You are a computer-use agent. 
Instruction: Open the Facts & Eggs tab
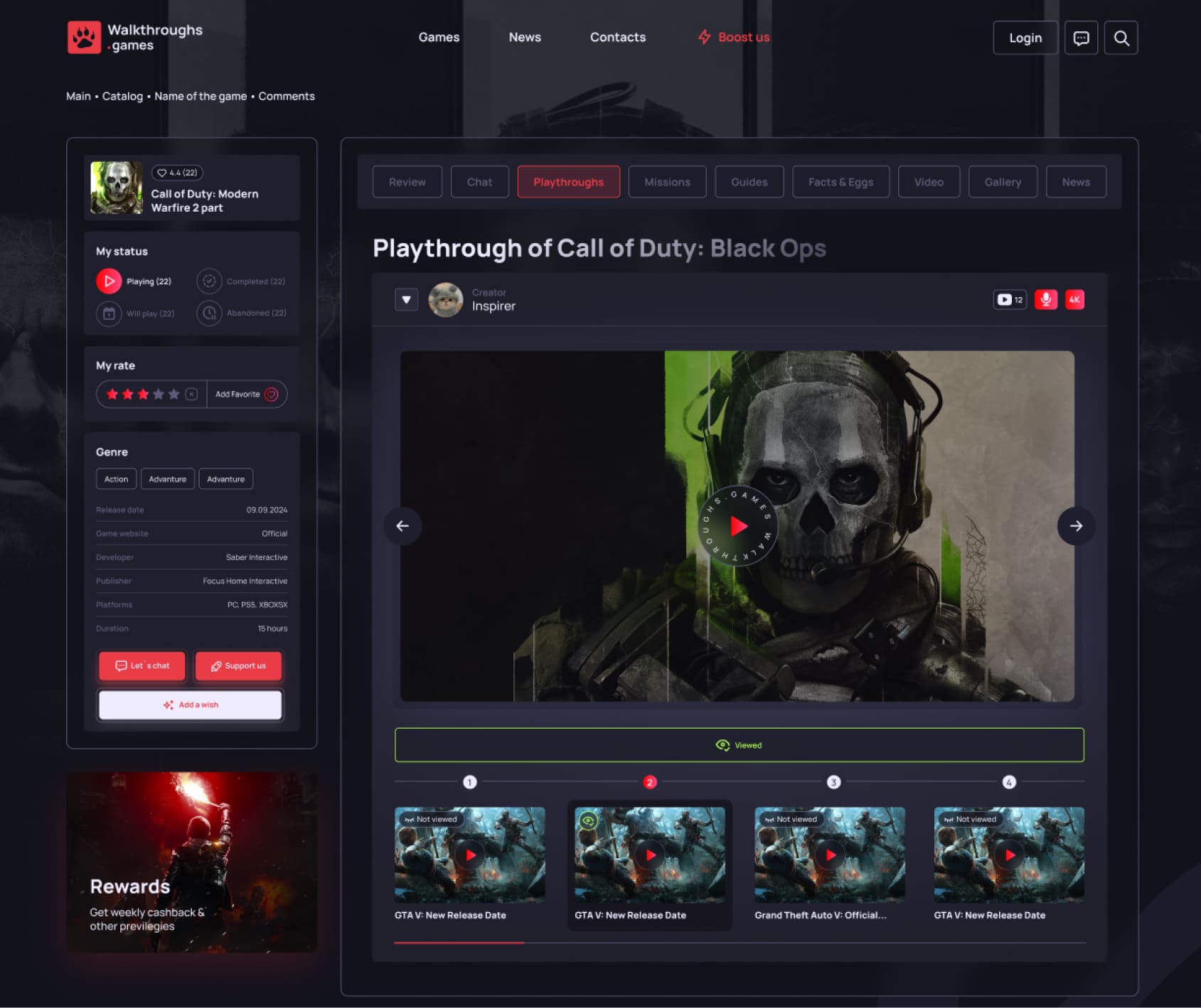pyautogui.click(x=840, y=182)
